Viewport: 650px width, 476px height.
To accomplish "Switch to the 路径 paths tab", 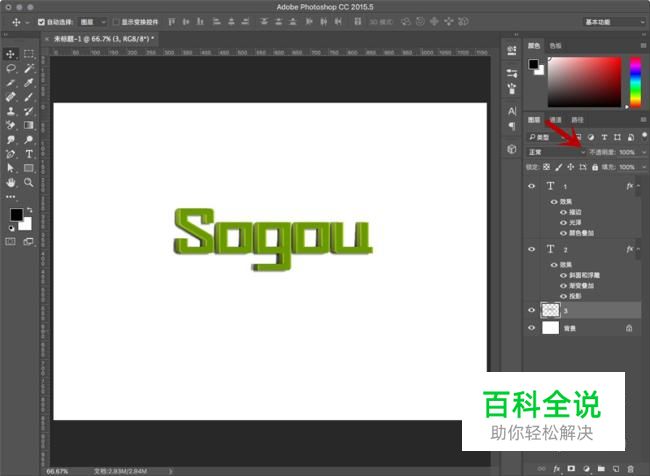I will (577, 120).
